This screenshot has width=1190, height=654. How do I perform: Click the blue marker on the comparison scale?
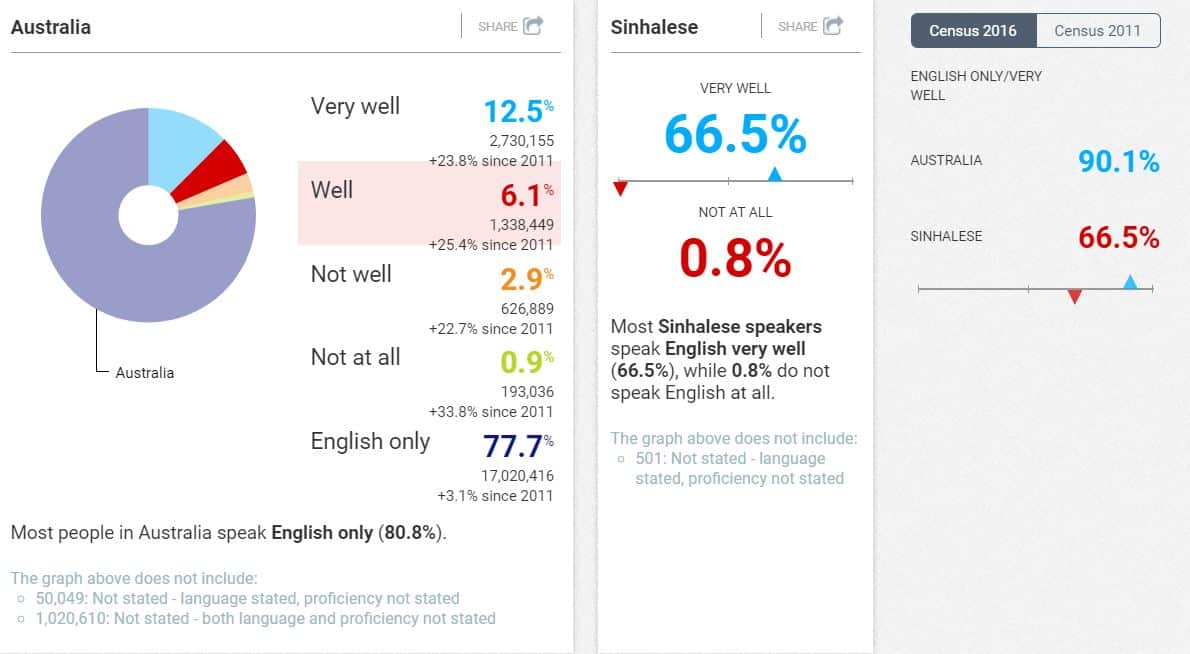(1130, 282)
